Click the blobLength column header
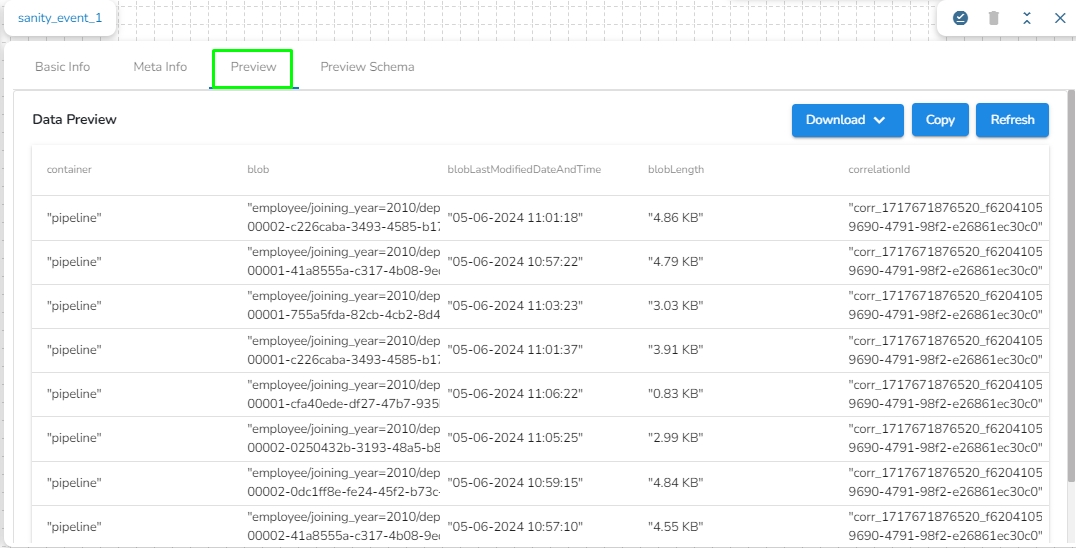The width and height of the screenshot is (1076, 548). [676, 169]
